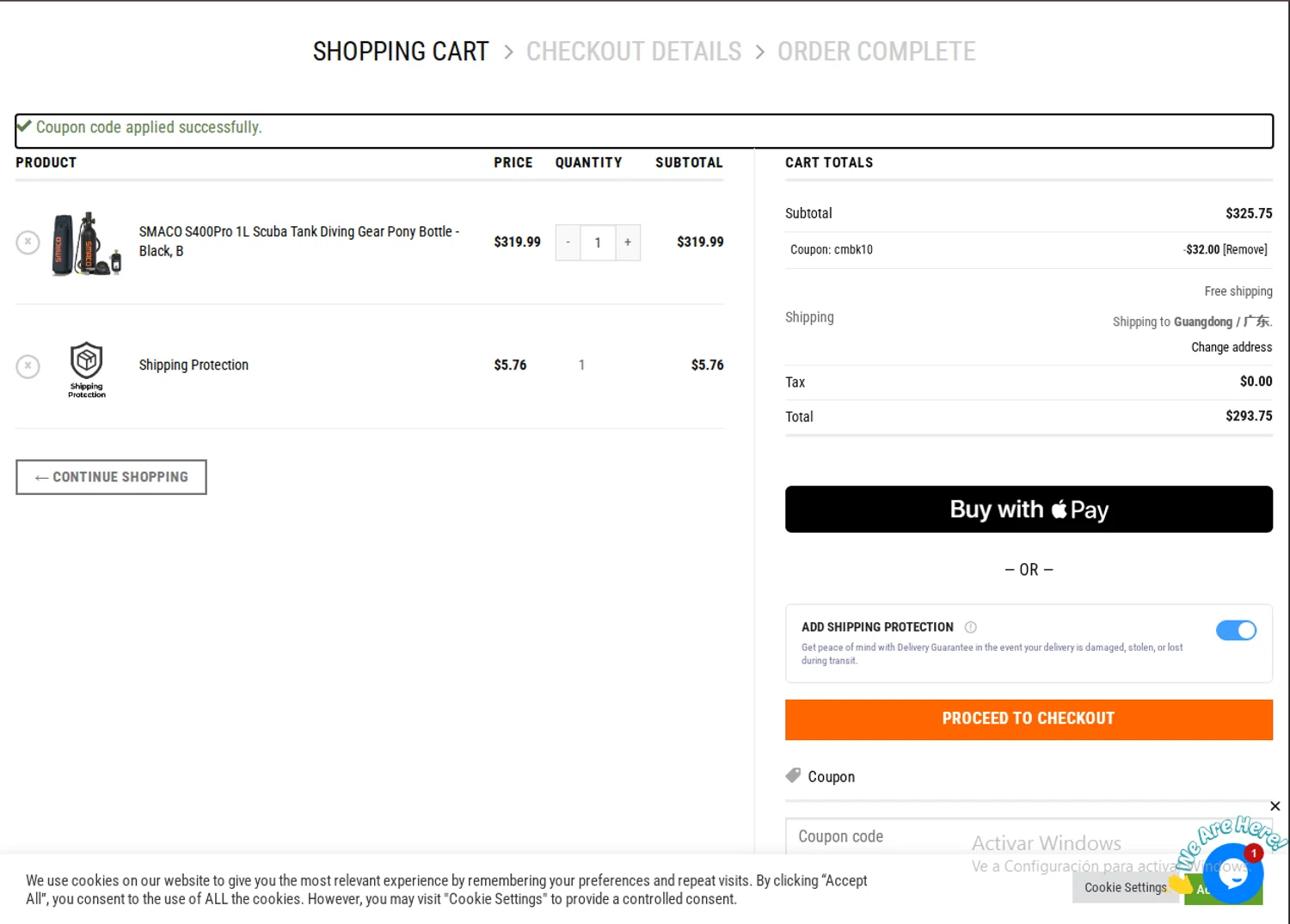Focus the scuba tank quantity input field
This screenshot has width=1290, height=924.
(598, 242)
